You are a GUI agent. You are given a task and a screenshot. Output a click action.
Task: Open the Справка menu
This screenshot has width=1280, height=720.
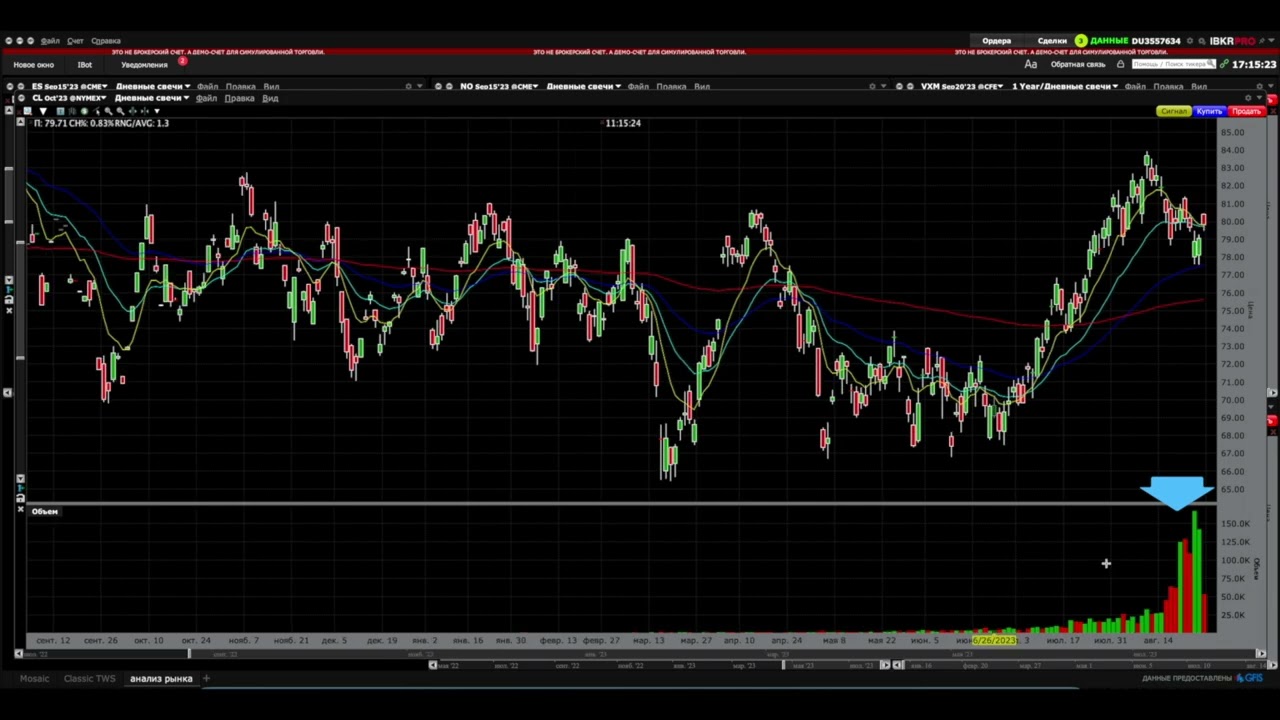tap(106, 41)
